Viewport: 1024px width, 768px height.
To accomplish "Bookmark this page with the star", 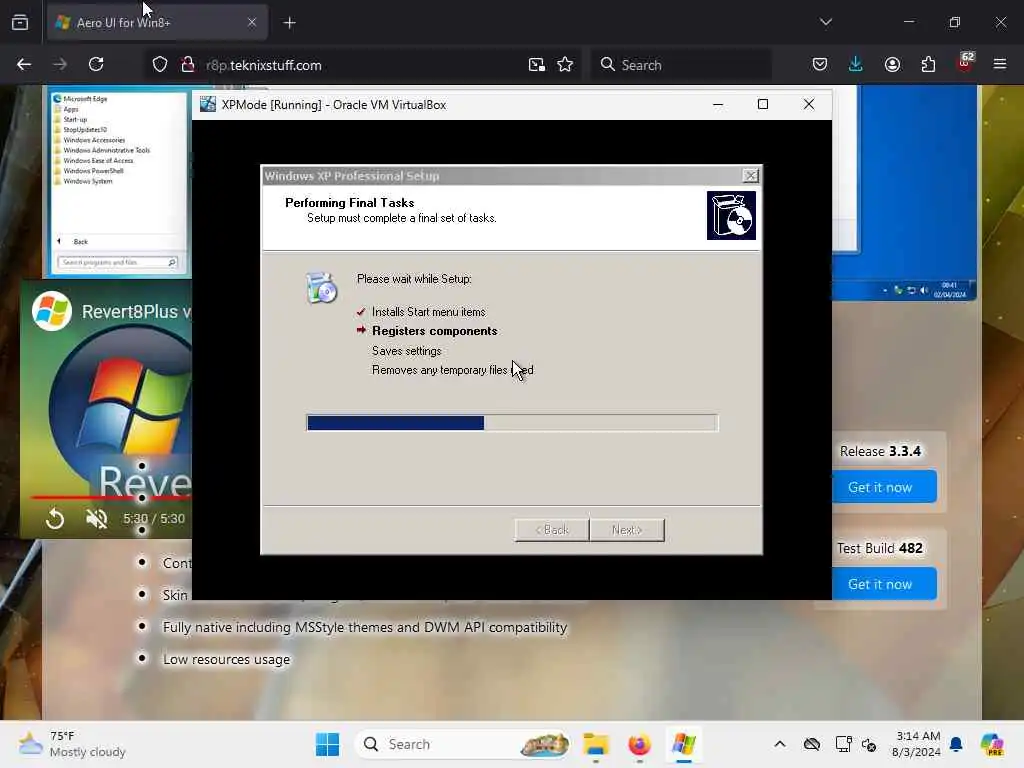I will (x=566, y=65).
